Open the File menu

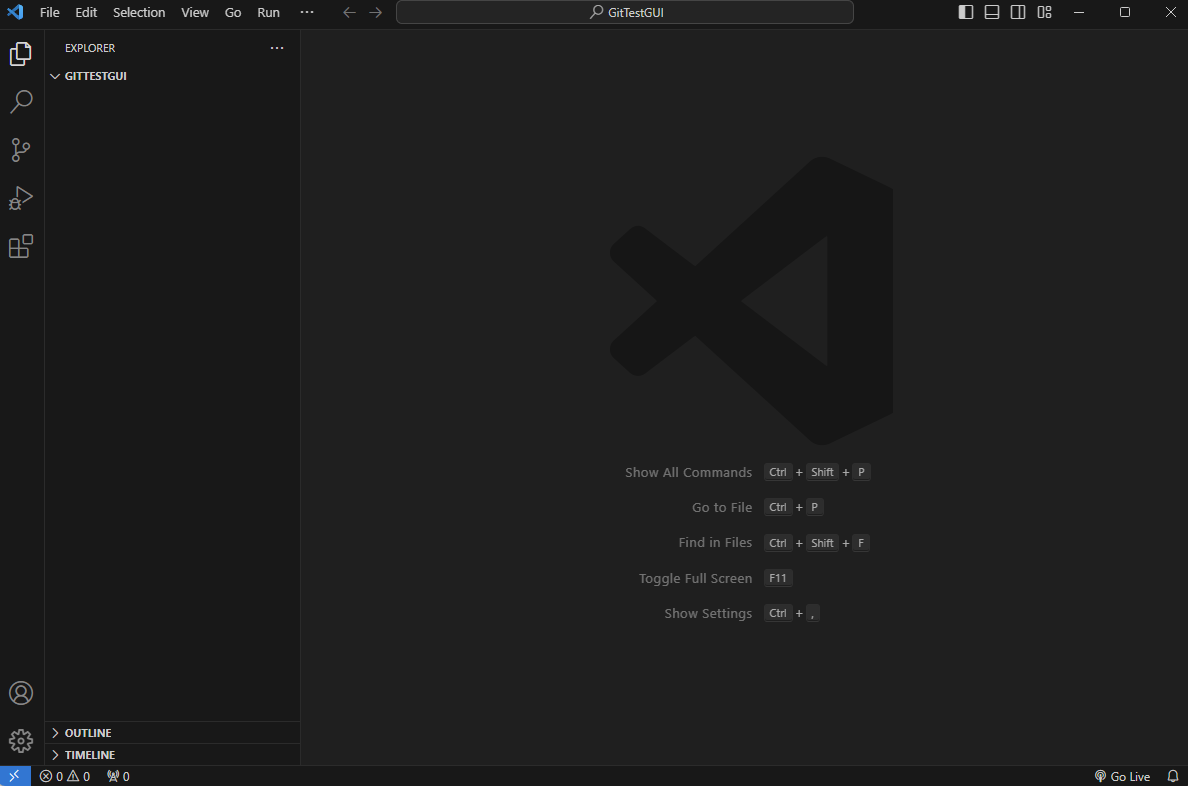click(x=50, y=12)
